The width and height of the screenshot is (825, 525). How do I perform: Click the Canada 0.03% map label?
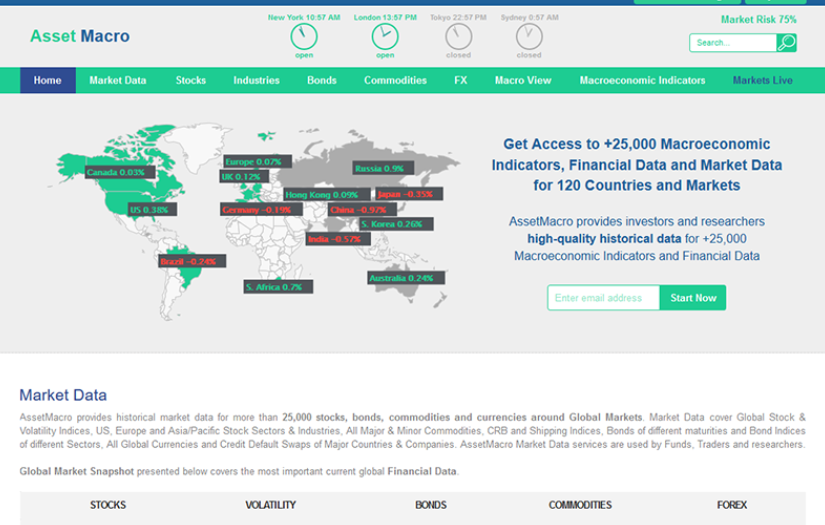click(120, 172)
